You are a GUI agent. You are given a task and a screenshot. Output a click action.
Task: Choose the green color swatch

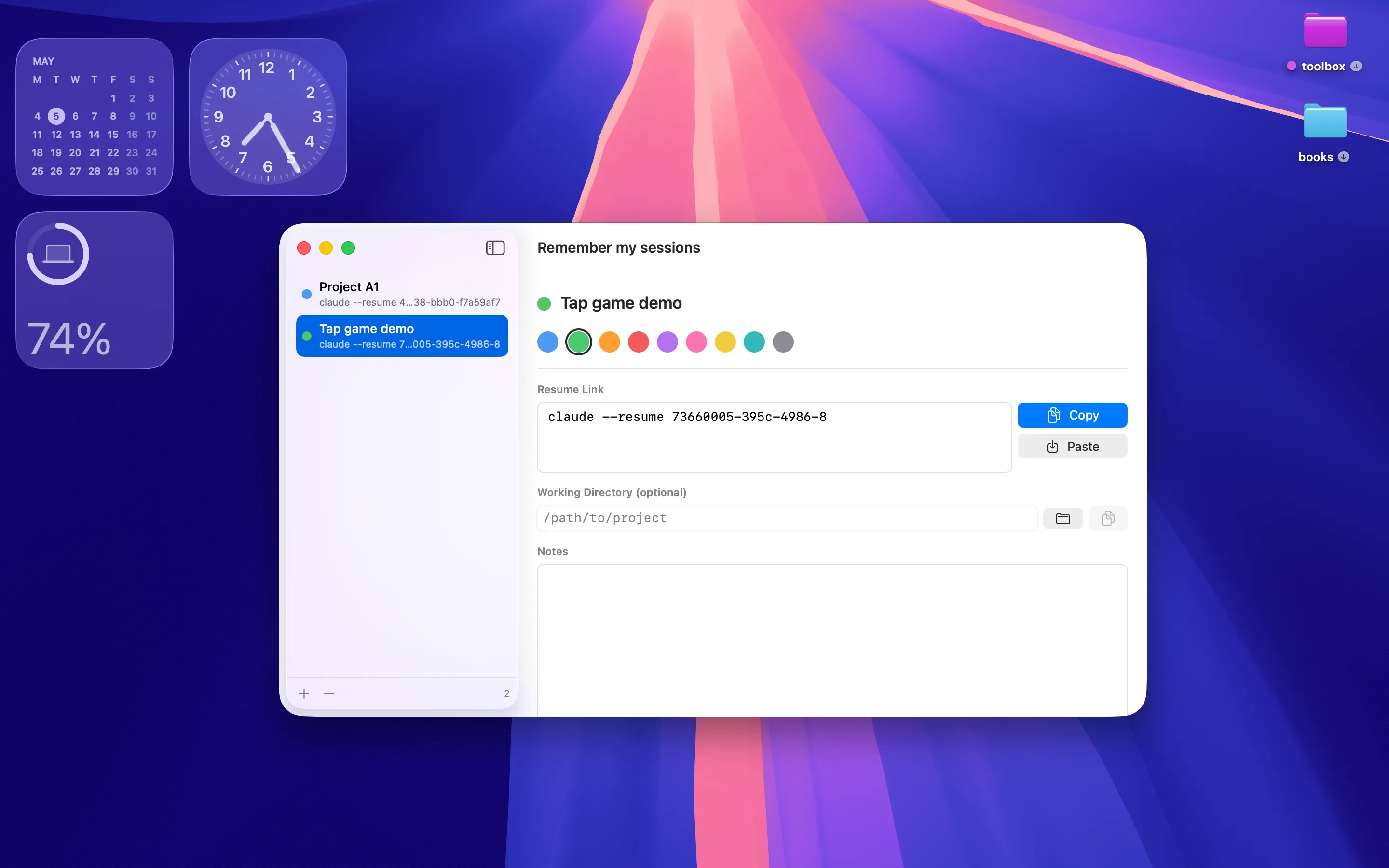[x=579, y=342]
